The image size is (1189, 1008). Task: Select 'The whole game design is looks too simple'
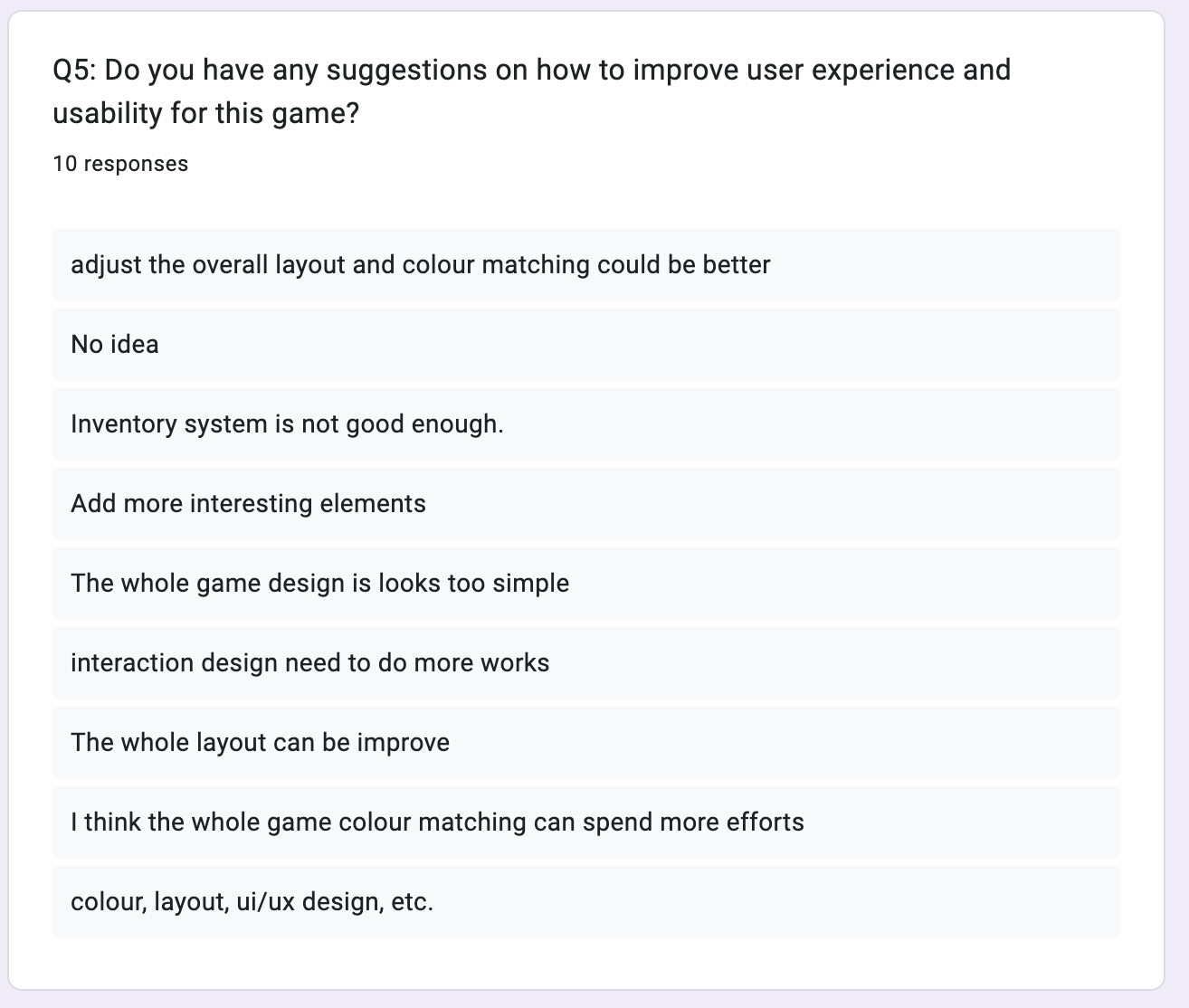click(586, 584)
